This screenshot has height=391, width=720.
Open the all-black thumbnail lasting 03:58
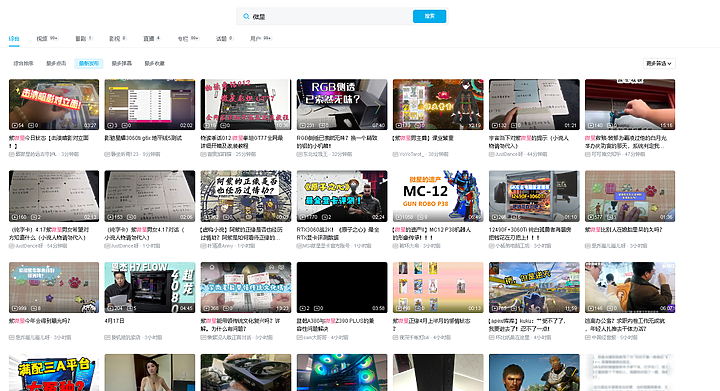(x=342, y=287)
